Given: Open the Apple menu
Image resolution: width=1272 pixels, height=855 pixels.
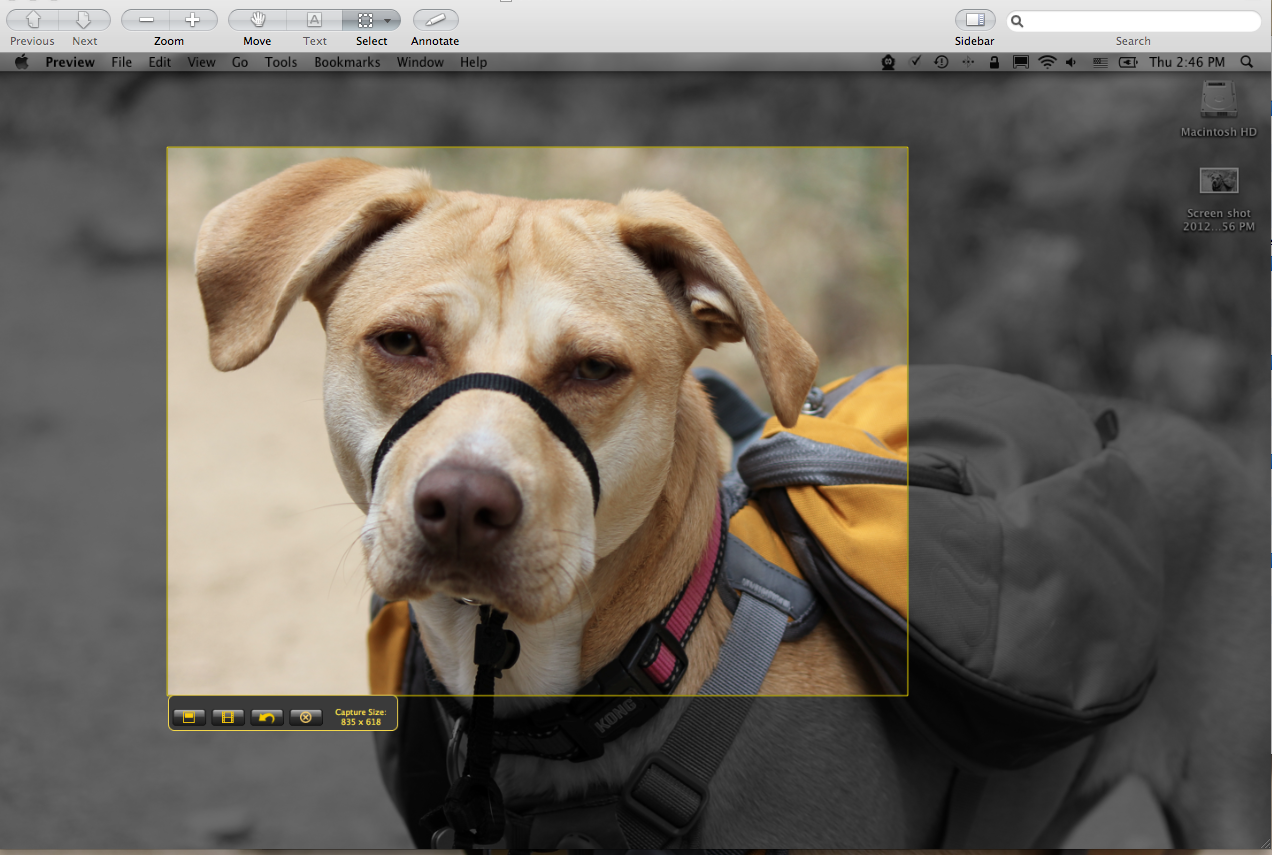Looking at the screenshot, I should (x=22, y=62).
